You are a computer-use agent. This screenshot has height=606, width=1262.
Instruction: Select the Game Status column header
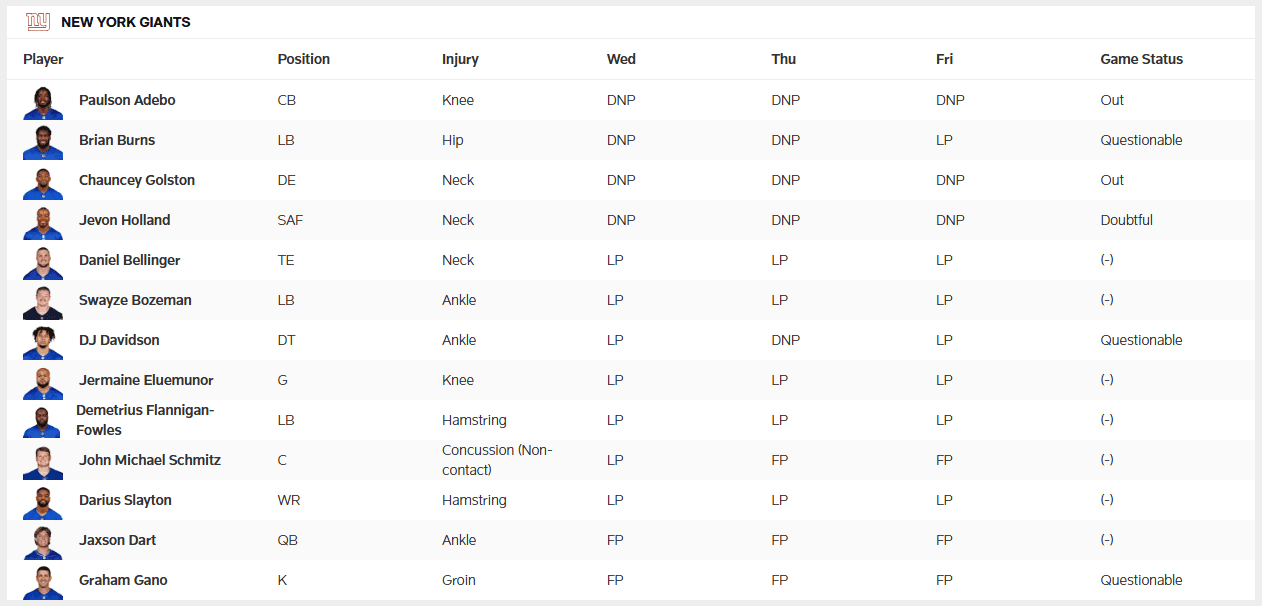pos(1141,59)
